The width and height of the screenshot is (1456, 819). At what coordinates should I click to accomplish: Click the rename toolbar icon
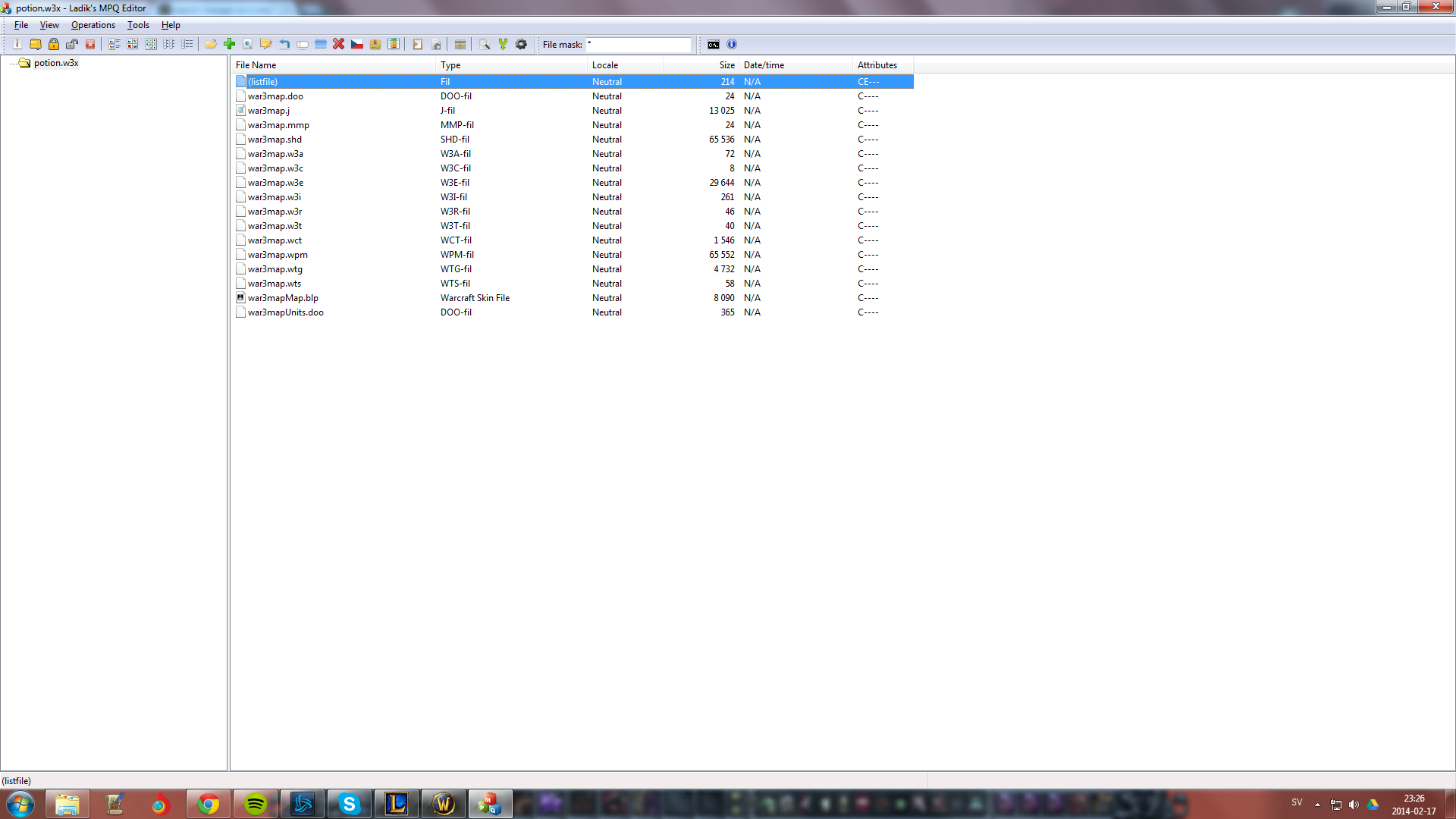(303, 44)
